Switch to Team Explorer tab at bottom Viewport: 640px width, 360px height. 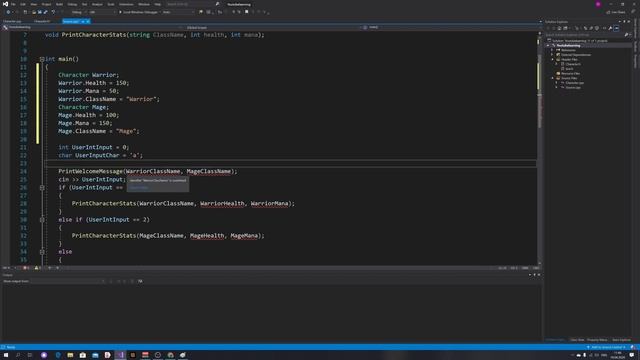(621, 340)
